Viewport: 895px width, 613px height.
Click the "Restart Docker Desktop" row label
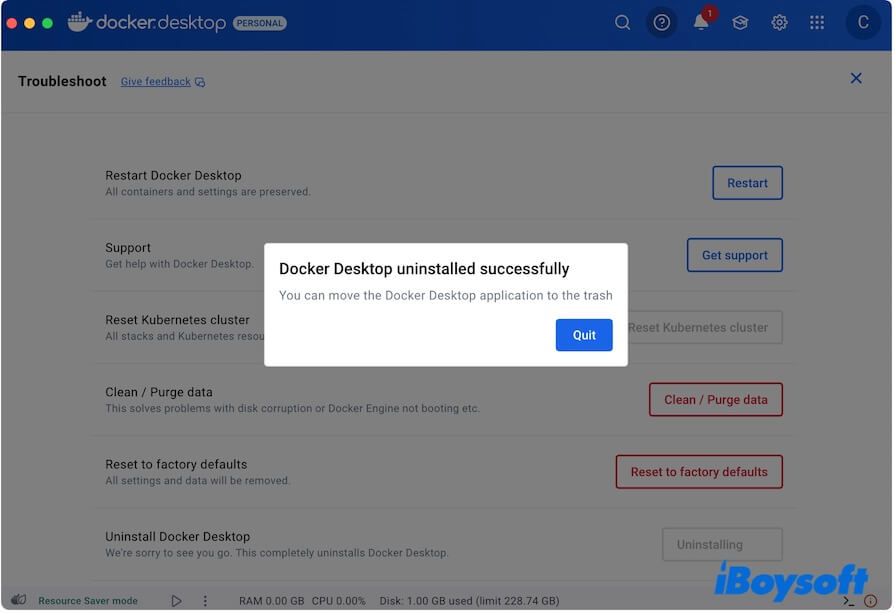pos(174,176)
